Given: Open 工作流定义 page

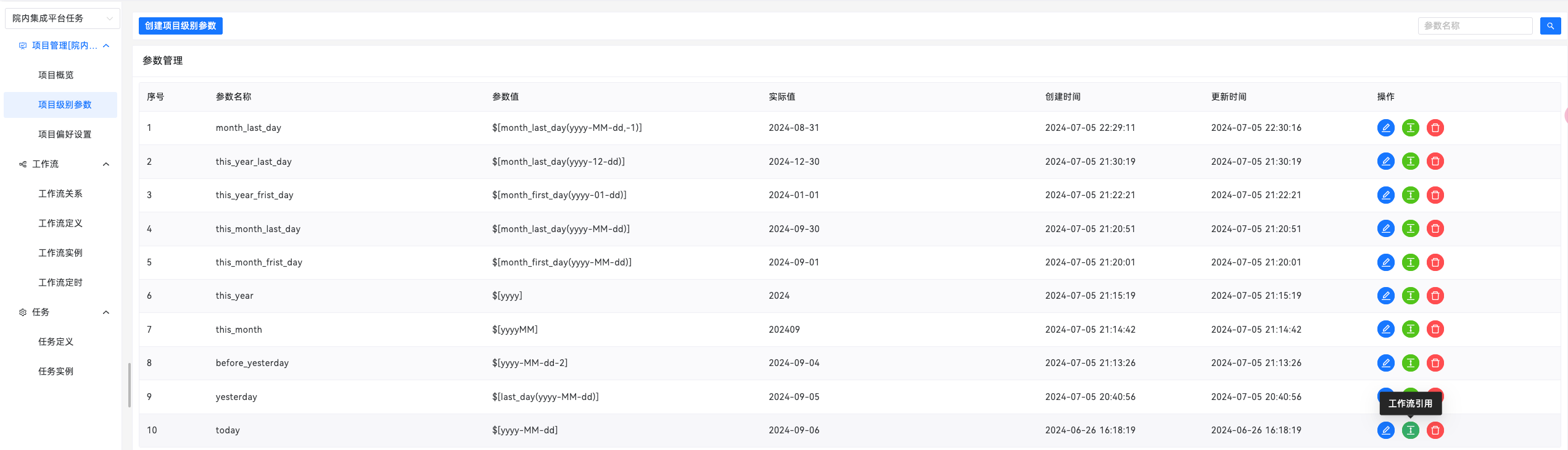Looking at the screenshot, I should pos(60,223).
